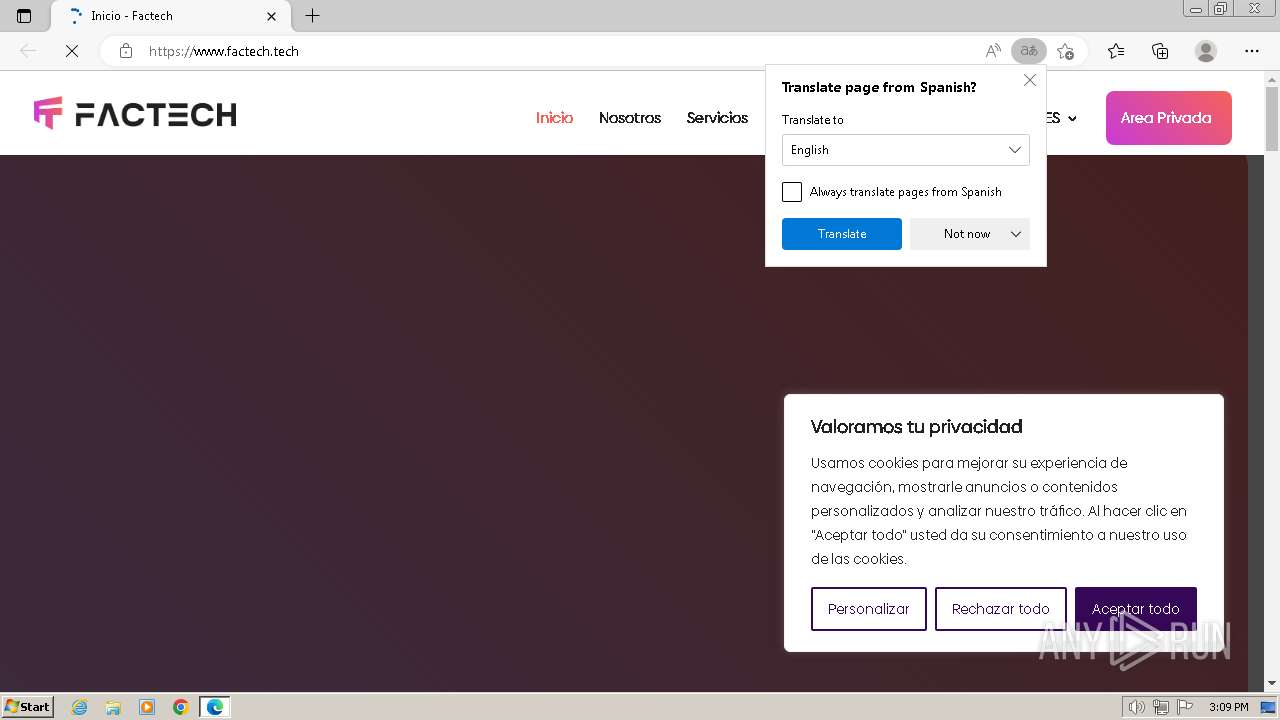Launch Internet Explorer from taskbar

[80, 707]
